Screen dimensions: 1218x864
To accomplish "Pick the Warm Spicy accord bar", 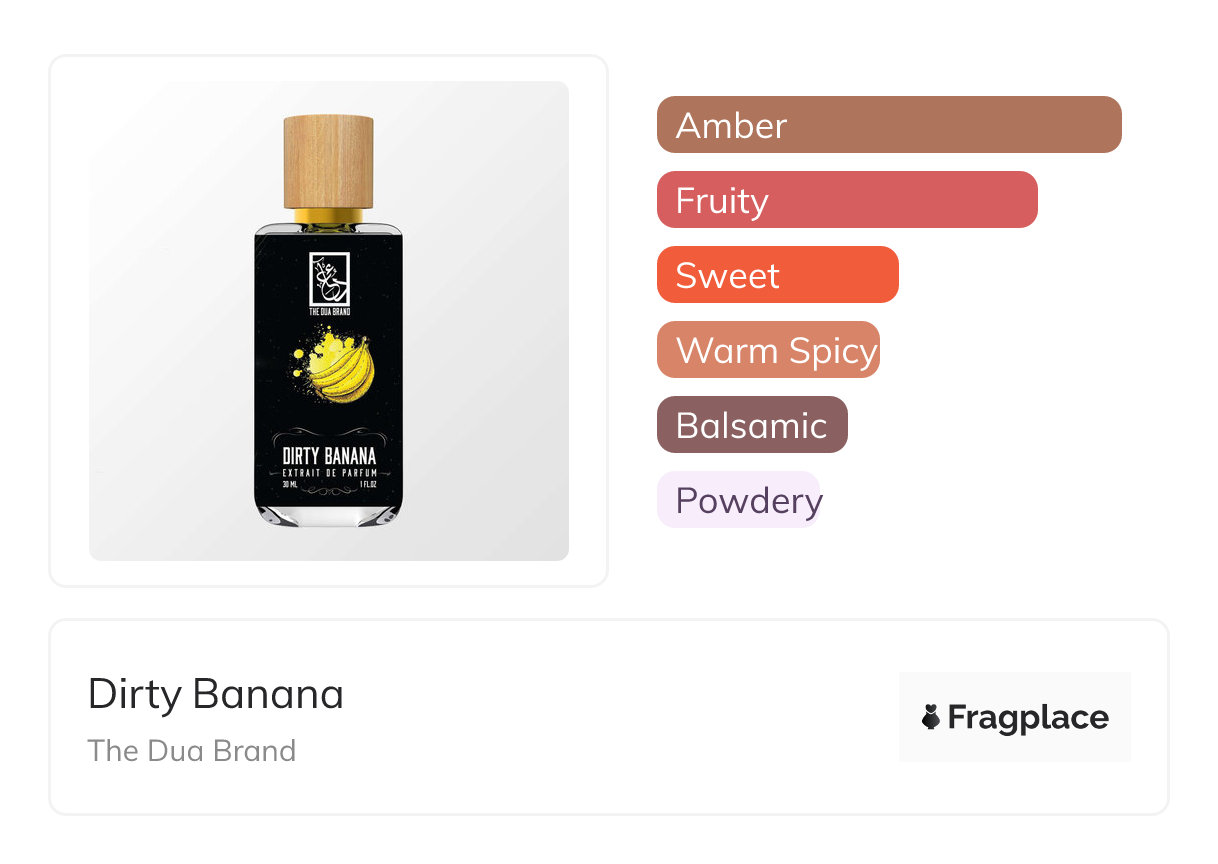I will click(768, 350).
